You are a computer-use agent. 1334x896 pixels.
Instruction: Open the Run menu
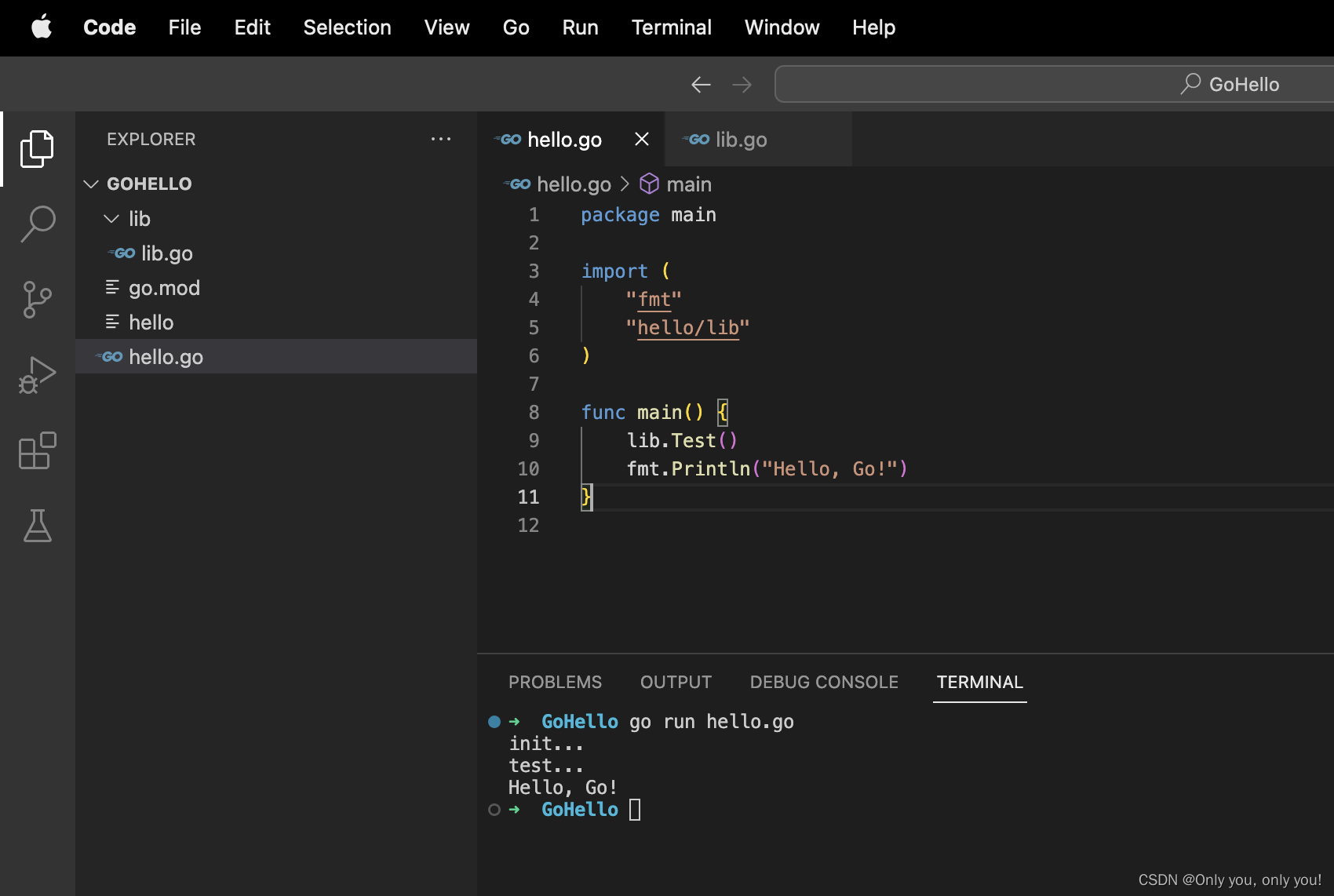pyautogui.click(x=580, y=27)
